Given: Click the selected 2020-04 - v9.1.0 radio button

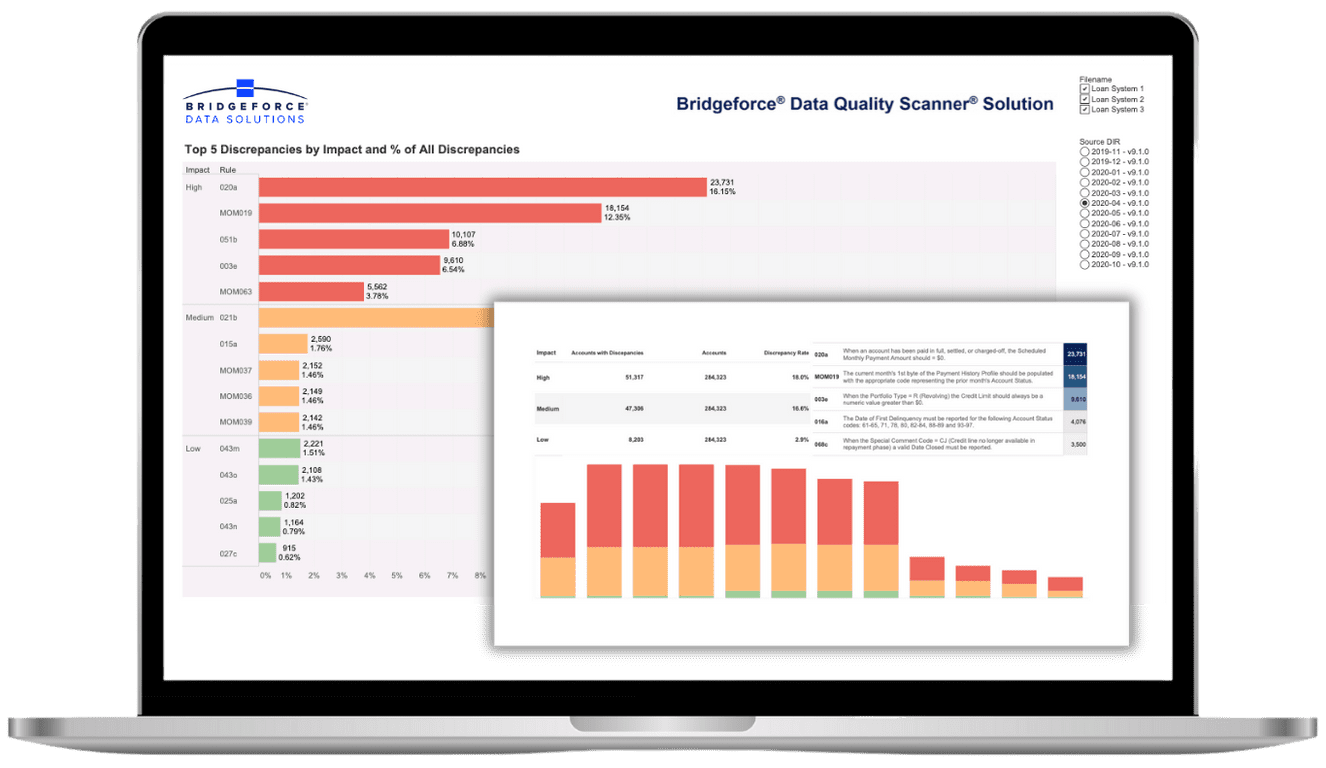Looking at the screenshot, I should (x=1085, y=203).
